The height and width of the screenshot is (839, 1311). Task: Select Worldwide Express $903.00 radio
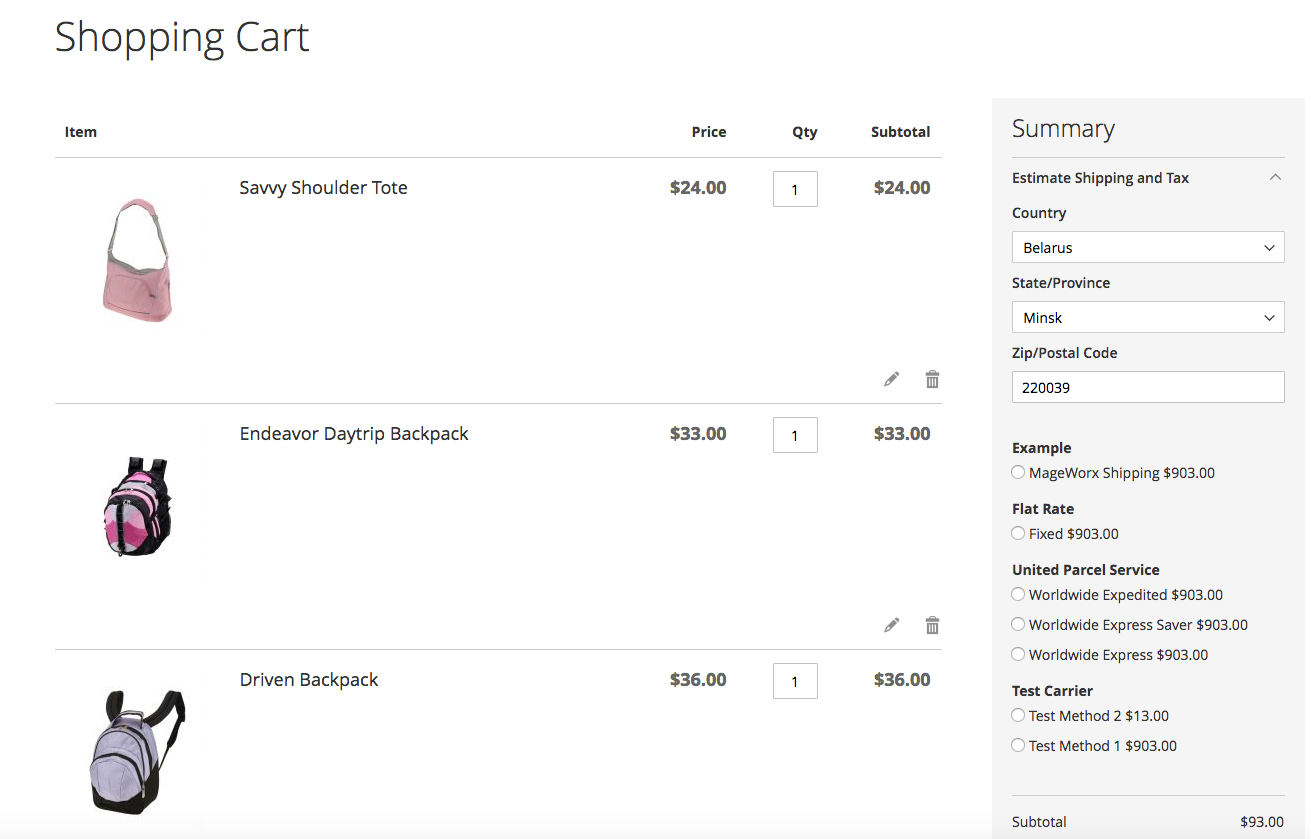coord(1018,654)
